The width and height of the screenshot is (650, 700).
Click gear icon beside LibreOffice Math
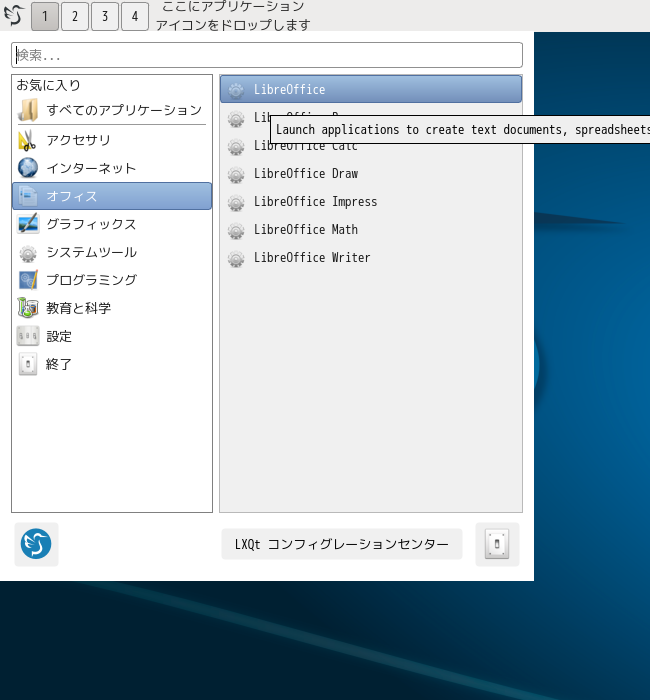[x=236, y=231]
